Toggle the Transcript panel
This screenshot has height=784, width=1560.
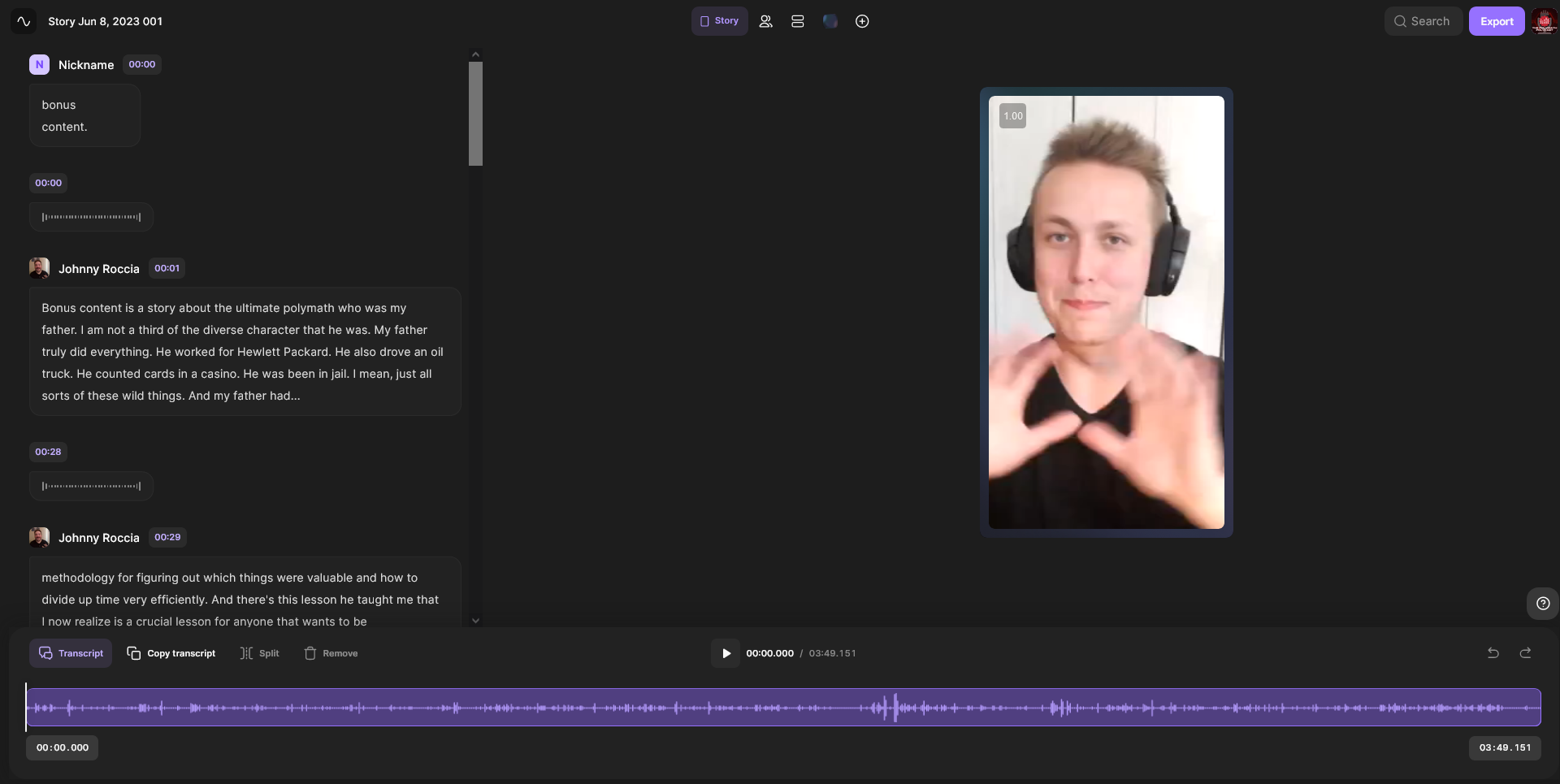[71, 653]
